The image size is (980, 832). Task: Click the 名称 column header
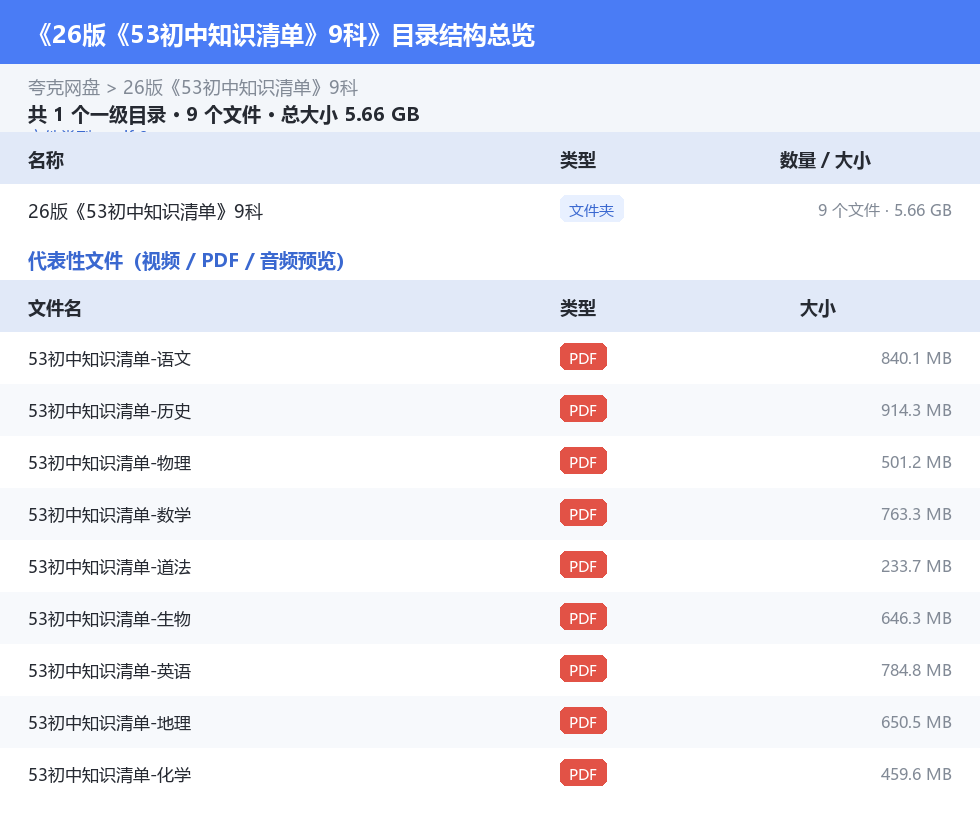tap(46, 160)
